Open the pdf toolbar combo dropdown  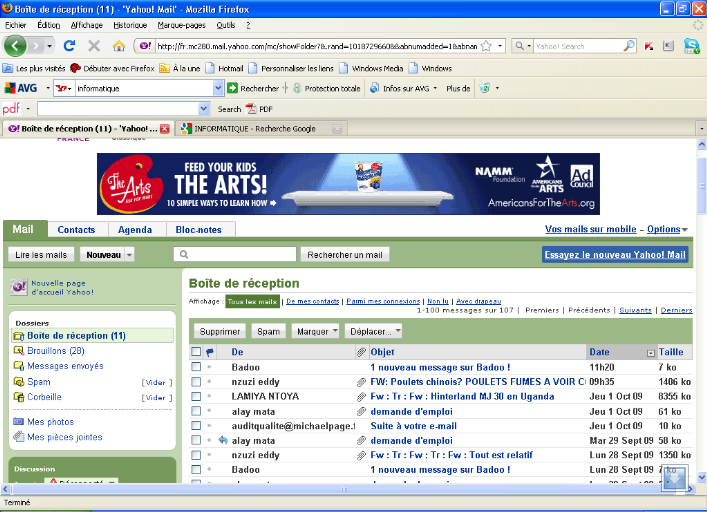tap(204, 109)
